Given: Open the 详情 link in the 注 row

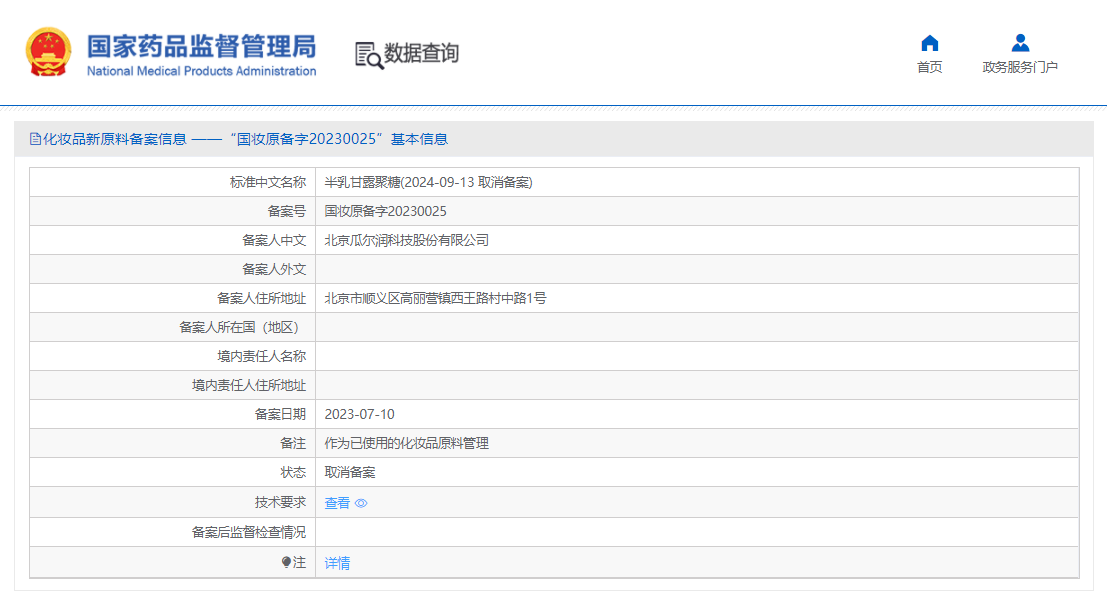Looking at the screenshot, I should 337,563.
